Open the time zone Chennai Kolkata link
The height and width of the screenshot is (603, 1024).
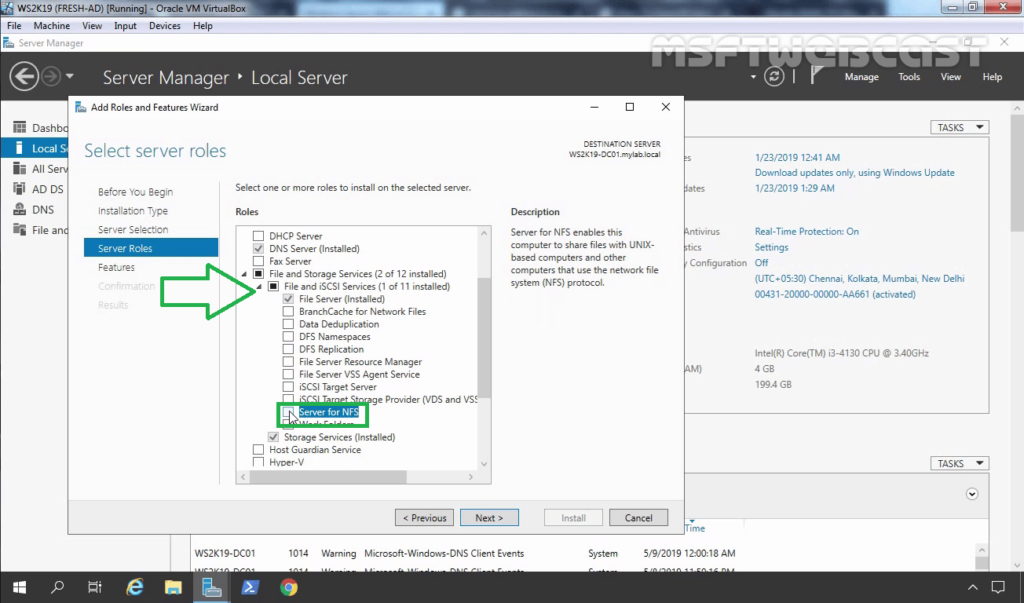coord(859,278)
